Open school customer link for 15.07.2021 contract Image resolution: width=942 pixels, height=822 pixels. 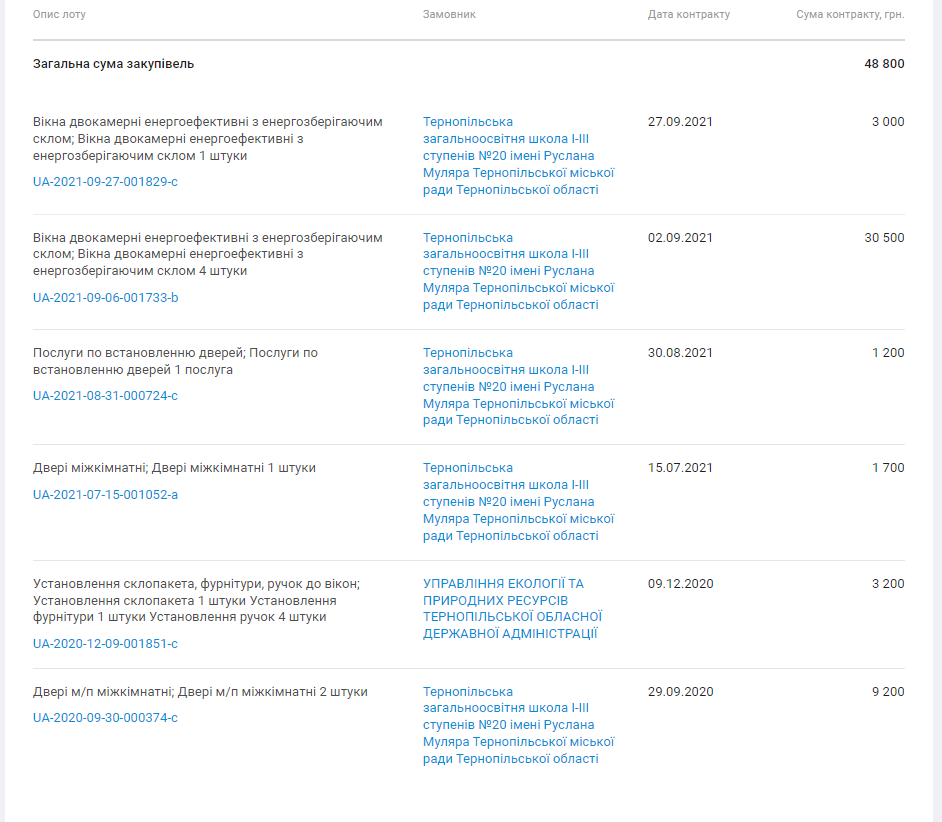coord(518,502)
